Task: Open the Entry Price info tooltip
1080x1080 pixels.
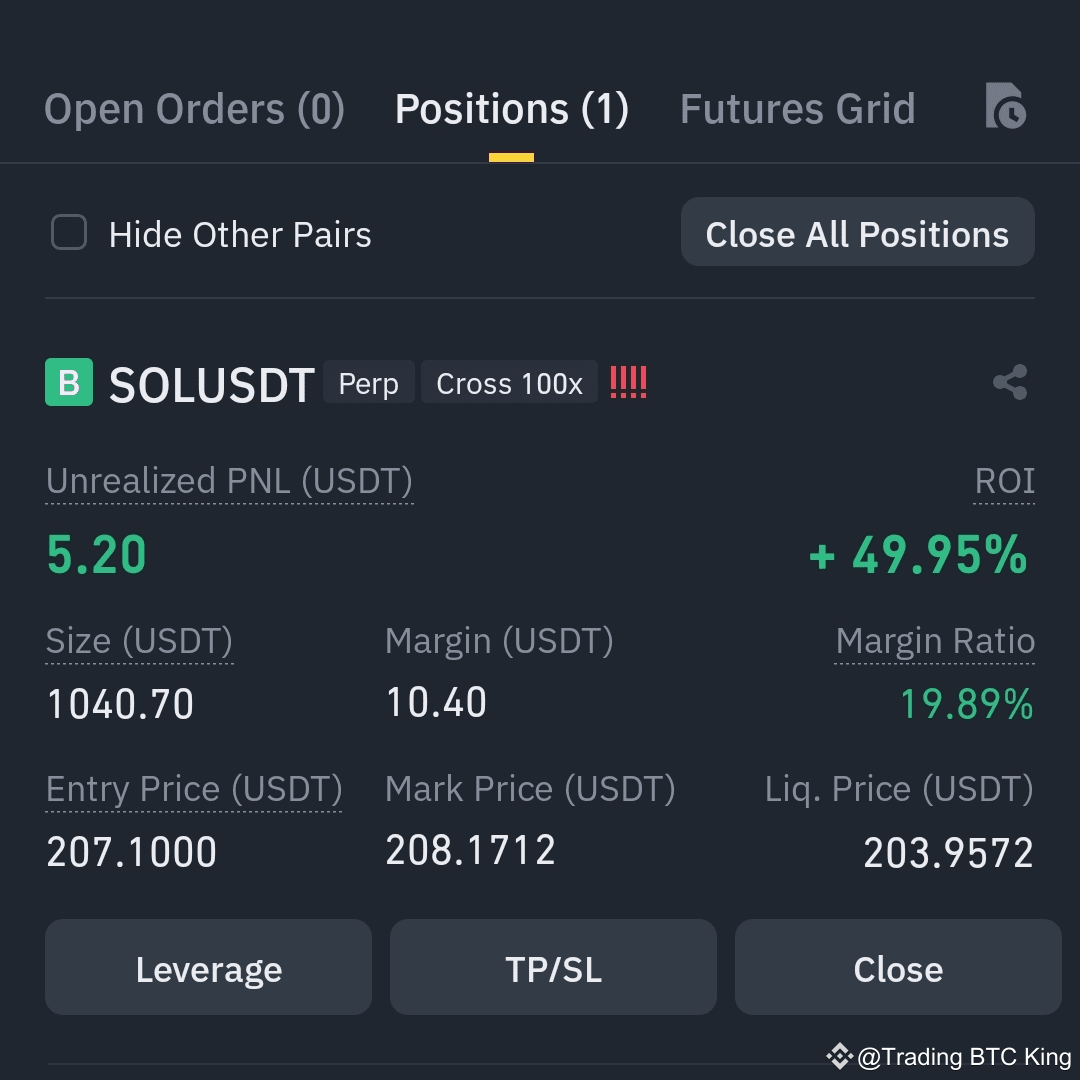Action: 193,789
